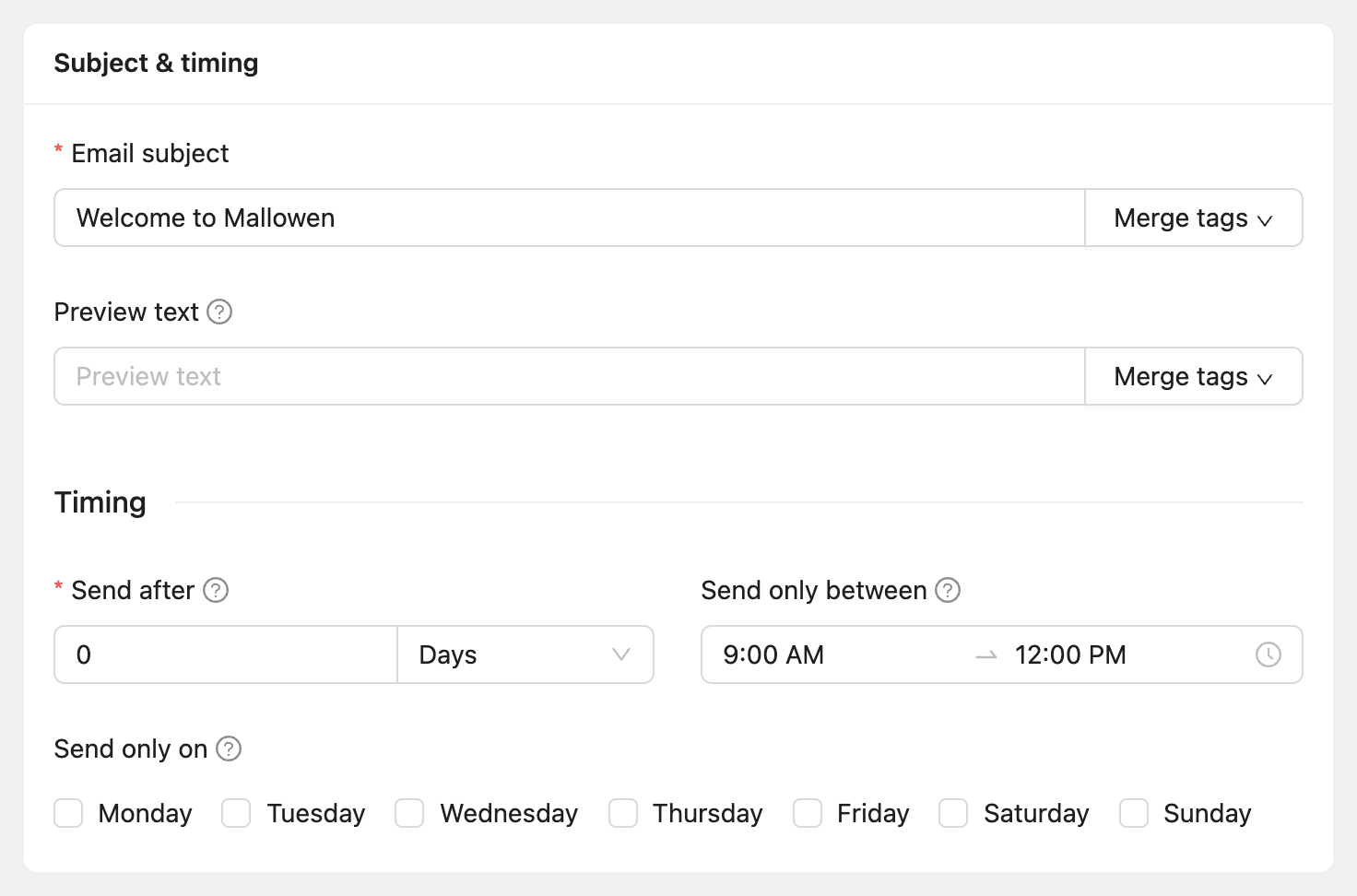Edit the 9:00 AM start time
Viewport: 1357px width, 896px height.
(773, 654)
